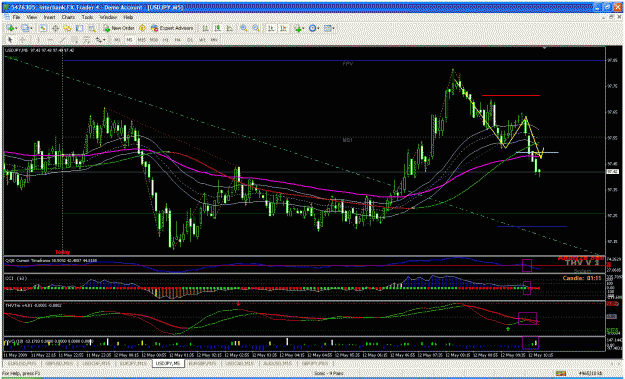Switch to the GBPJPY,M15 chart tab
Viewport: 625px width, 379px height.
coord(314,363)
